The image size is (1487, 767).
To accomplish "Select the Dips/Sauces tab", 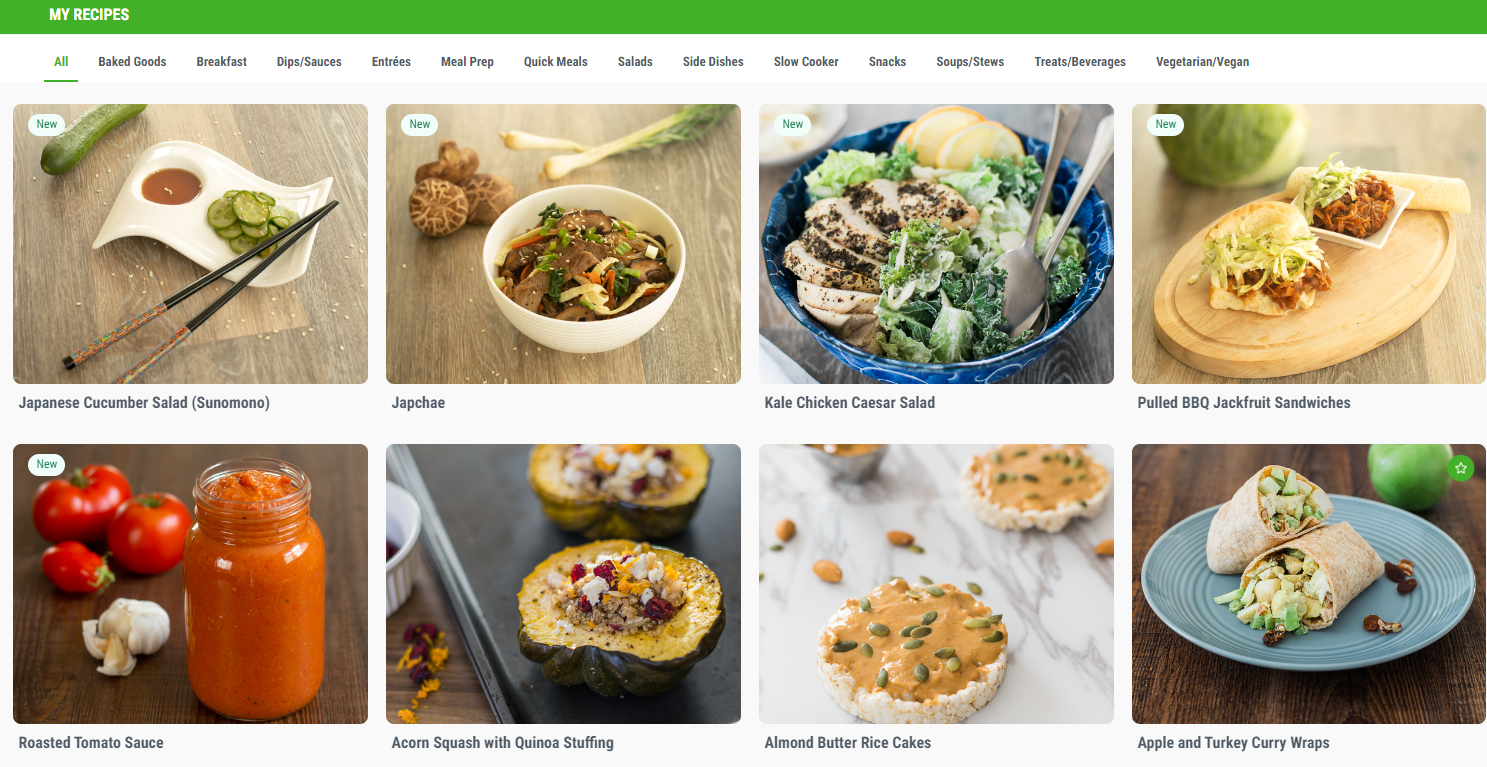I will 309,62.
